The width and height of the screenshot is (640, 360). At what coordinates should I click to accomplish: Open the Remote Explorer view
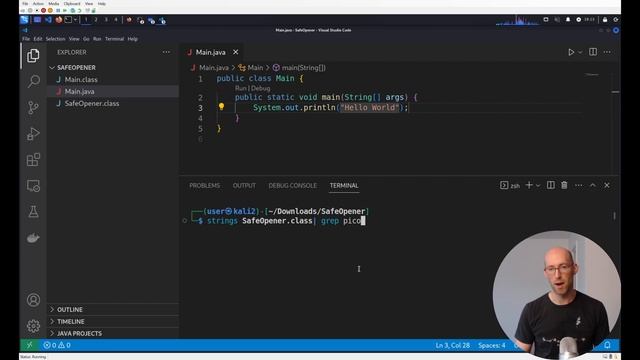click(33, 186)
